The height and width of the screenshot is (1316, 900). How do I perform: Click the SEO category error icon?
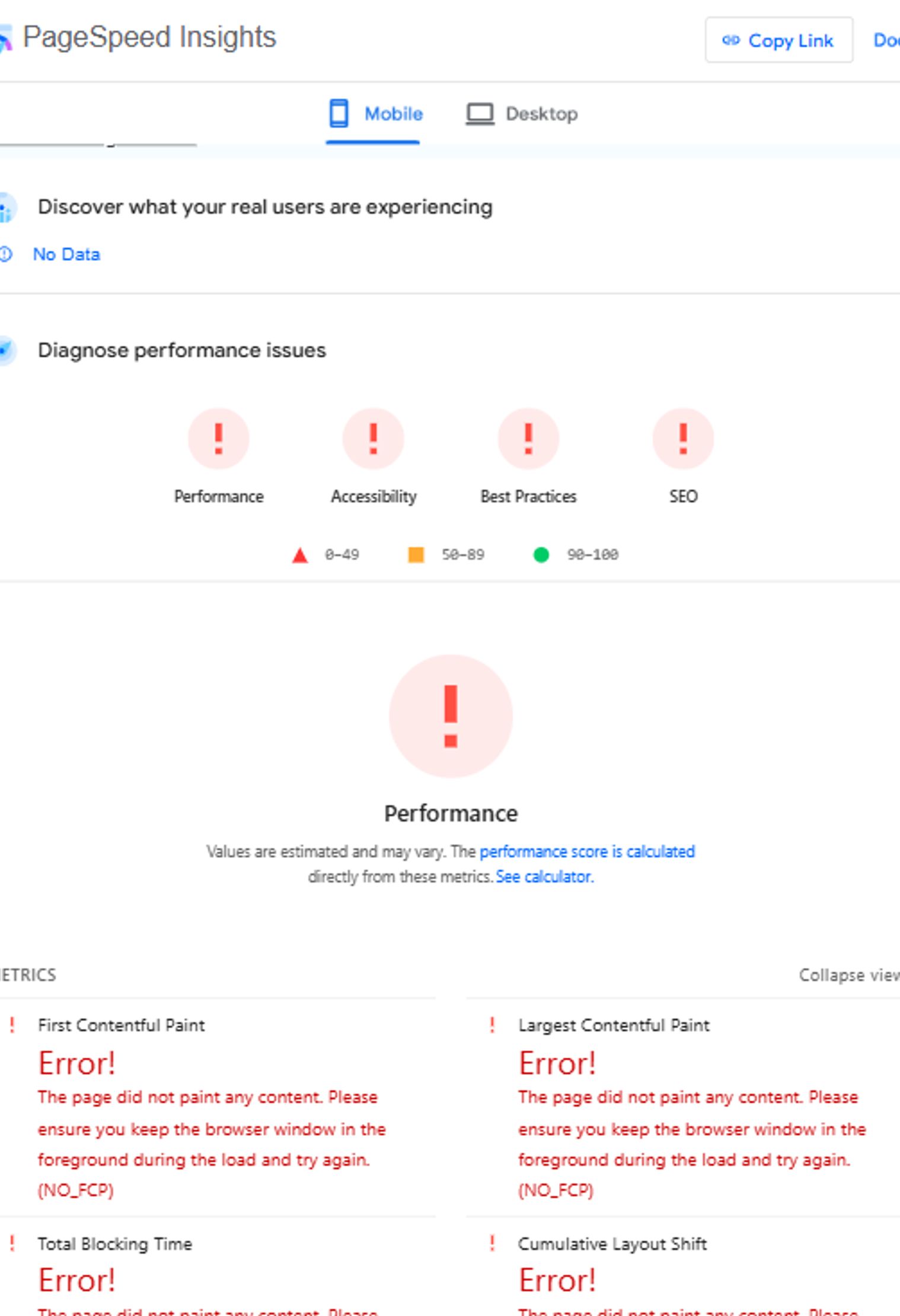[684, 439]
